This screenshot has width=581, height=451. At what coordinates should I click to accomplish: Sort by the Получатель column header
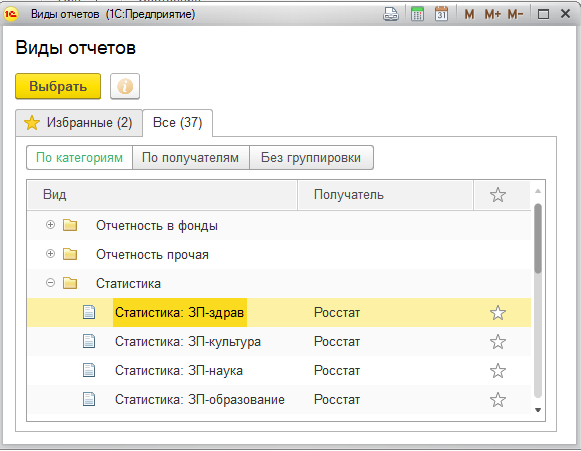(x=385, y=195)
